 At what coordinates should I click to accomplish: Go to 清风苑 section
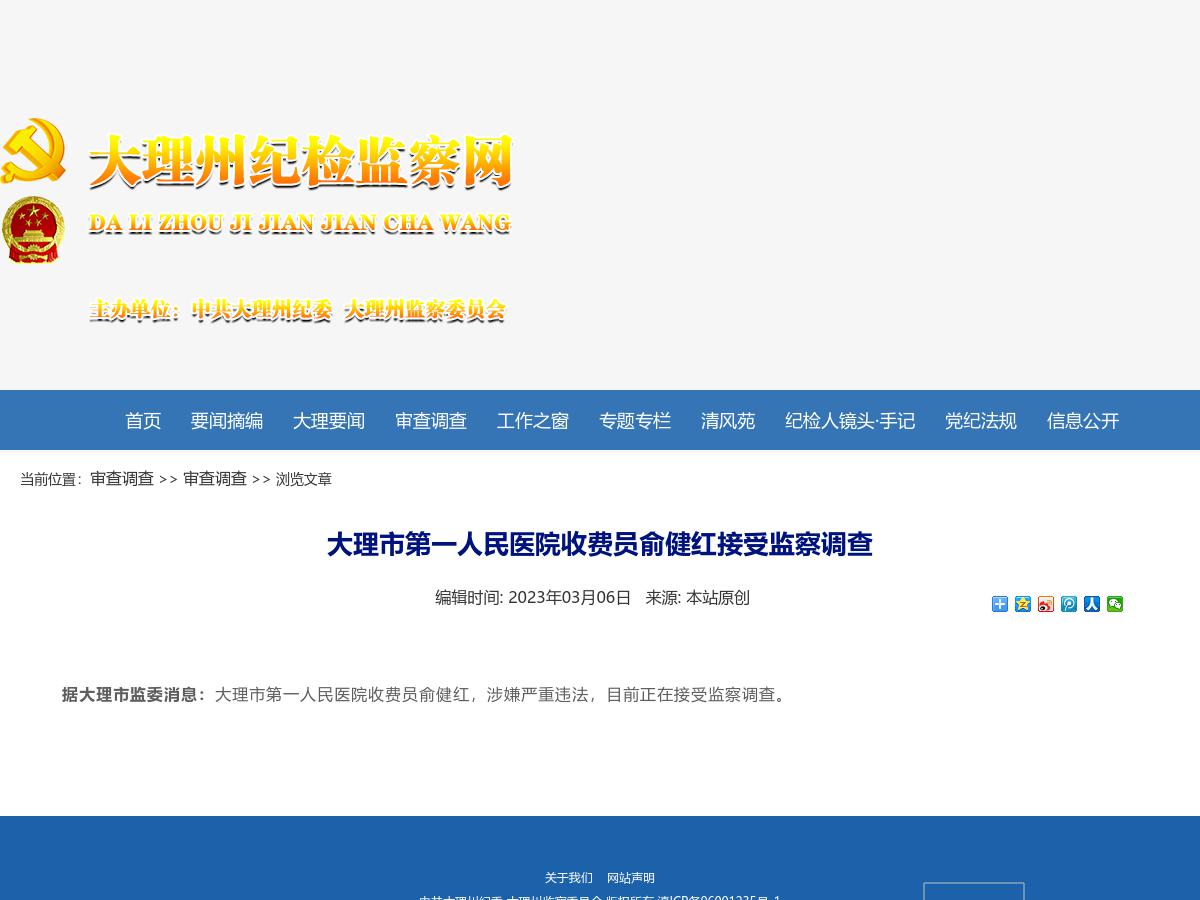click(x=727, y=420)
